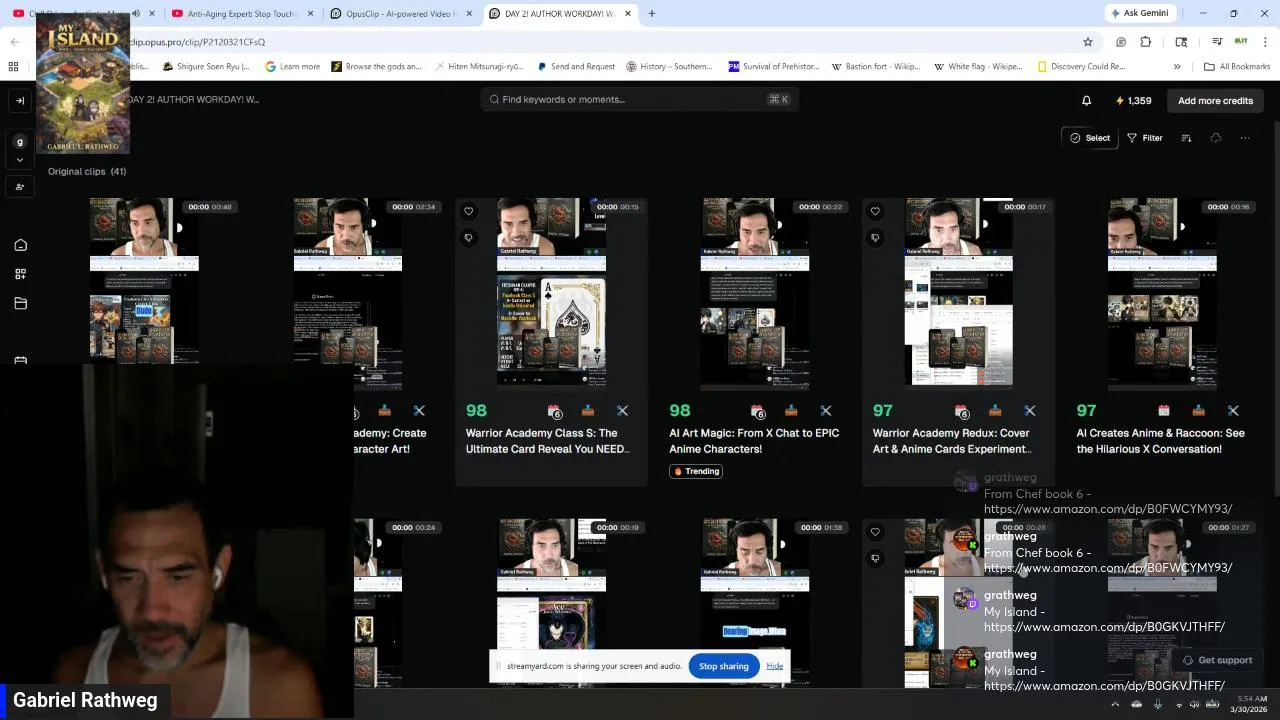The height and width of the screenshot is (720, 1280).
Task: Like the 'Warrior Academy Redux' clip with the heart icon
Action: pos(875,211)
